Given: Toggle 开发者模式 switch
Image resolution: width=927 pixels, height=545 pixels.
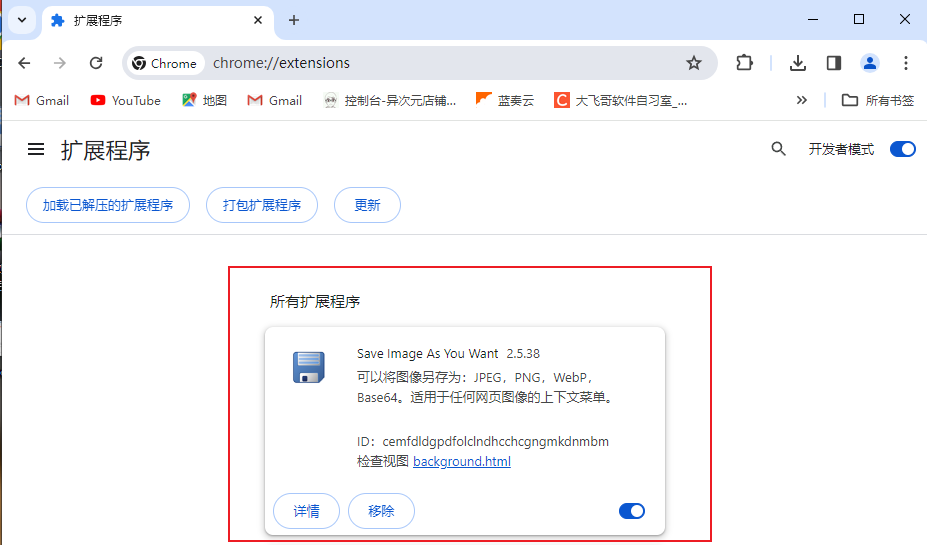Looking at the screenshot, I should (903, 149).
